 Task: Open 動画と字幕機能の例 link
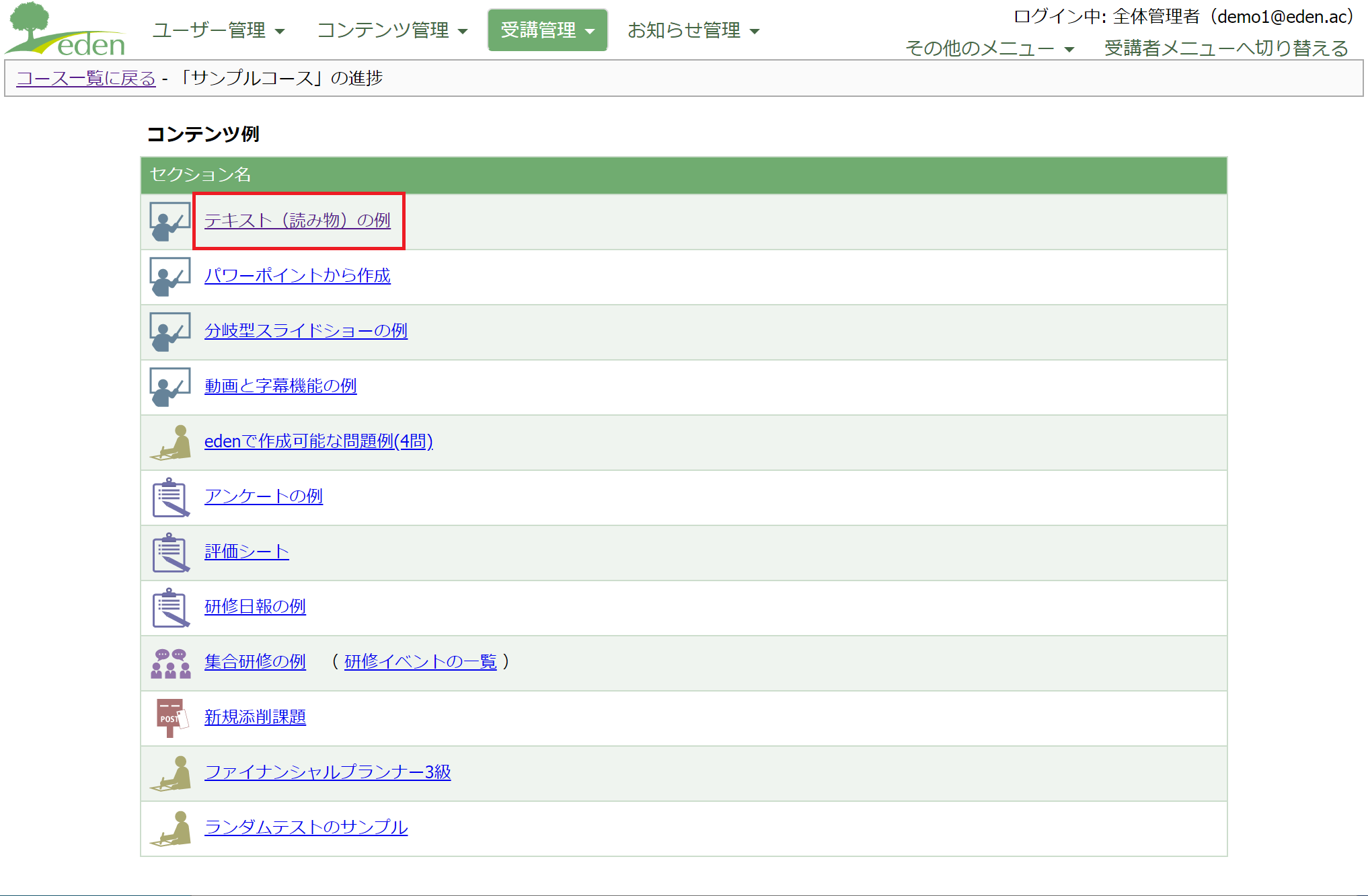click(x=280, y=386)
